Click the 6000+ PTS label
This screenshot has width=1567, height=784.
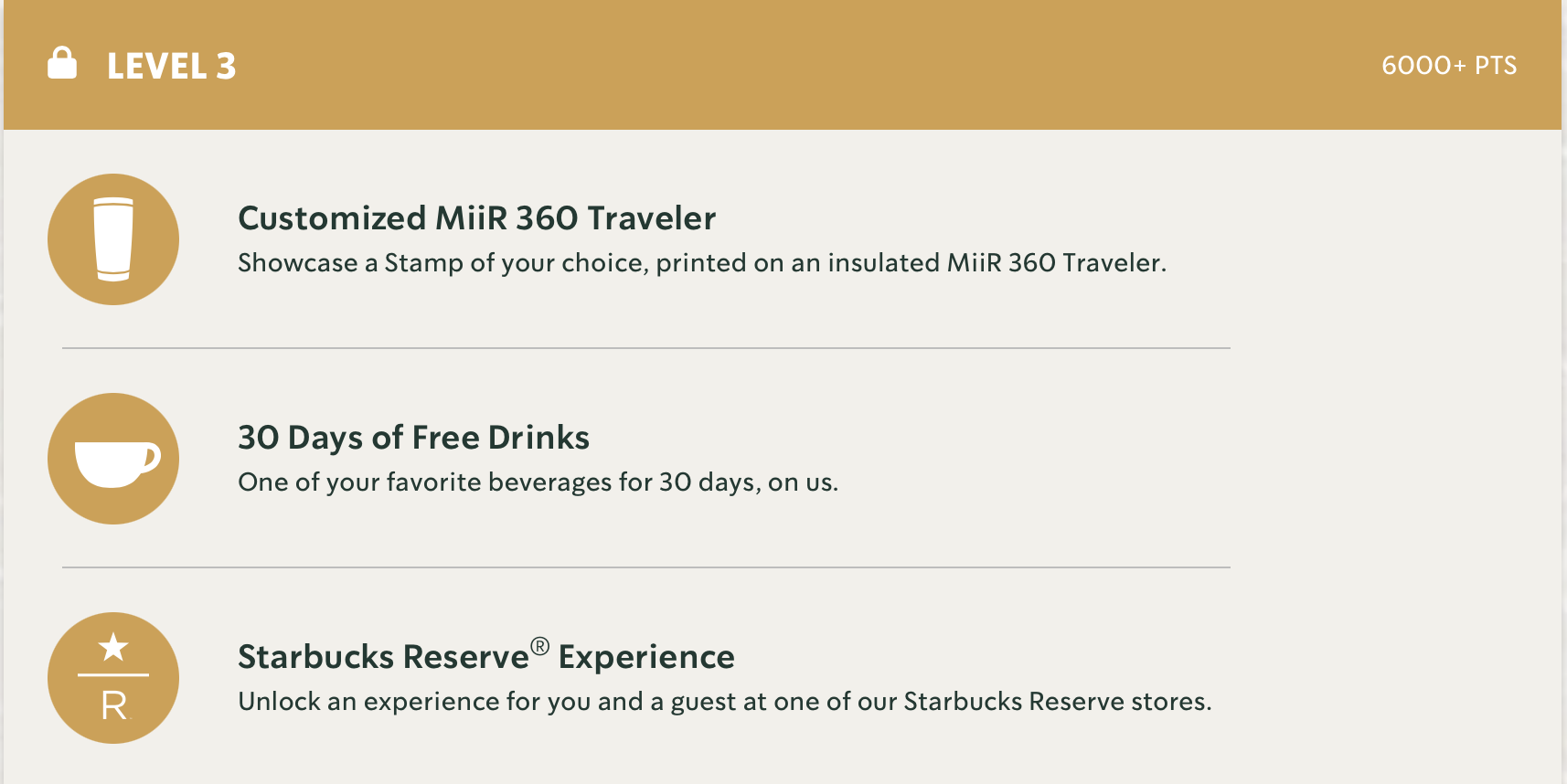click(x=1448, y=66)
